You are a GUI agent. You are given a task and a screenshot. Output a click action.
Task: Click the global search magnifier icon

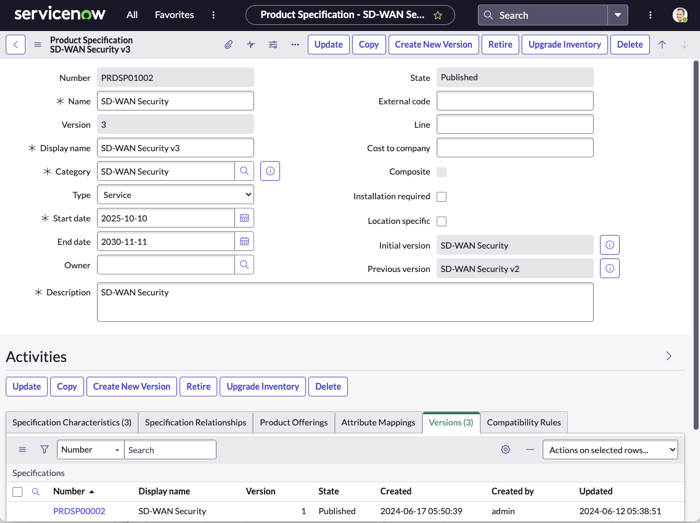pos(488,15)
